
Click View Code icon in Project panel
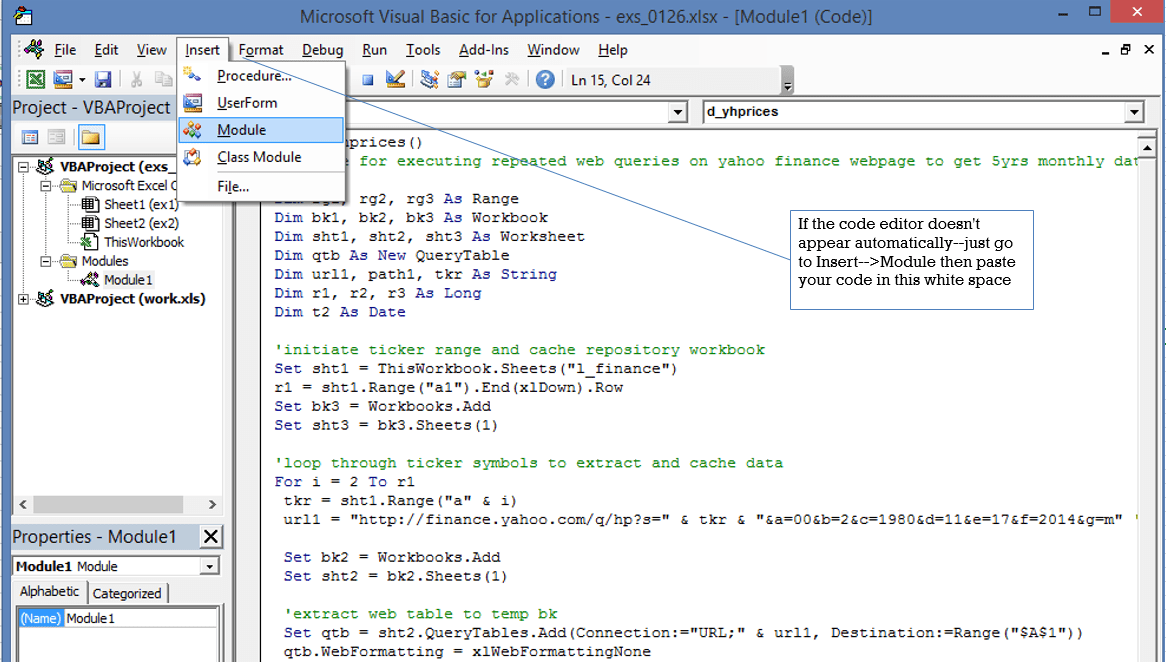pos(30,137)
